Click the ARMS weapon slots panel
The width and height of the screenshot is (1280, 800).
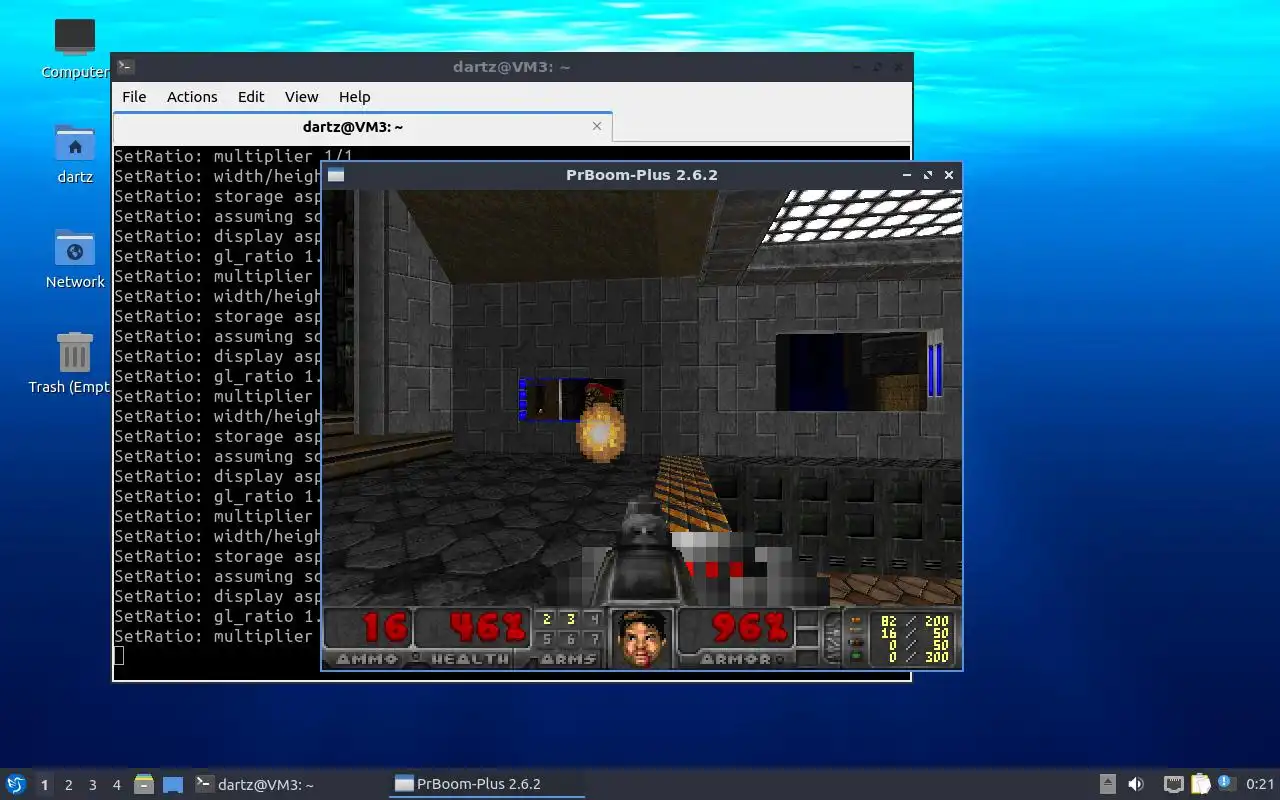(569, 637)
